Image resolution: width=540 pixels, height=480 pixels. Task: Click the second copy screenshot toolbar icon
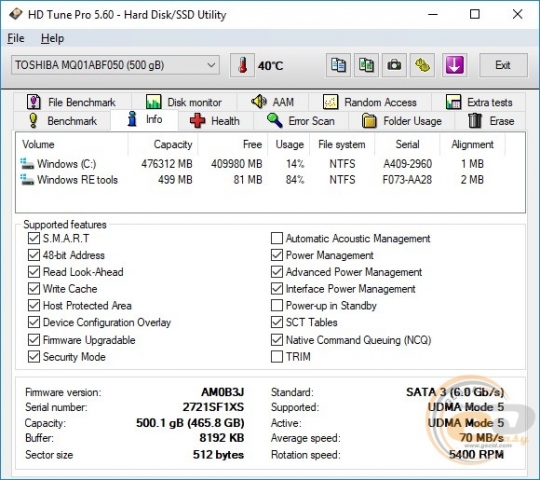click(x=366, y=65)
